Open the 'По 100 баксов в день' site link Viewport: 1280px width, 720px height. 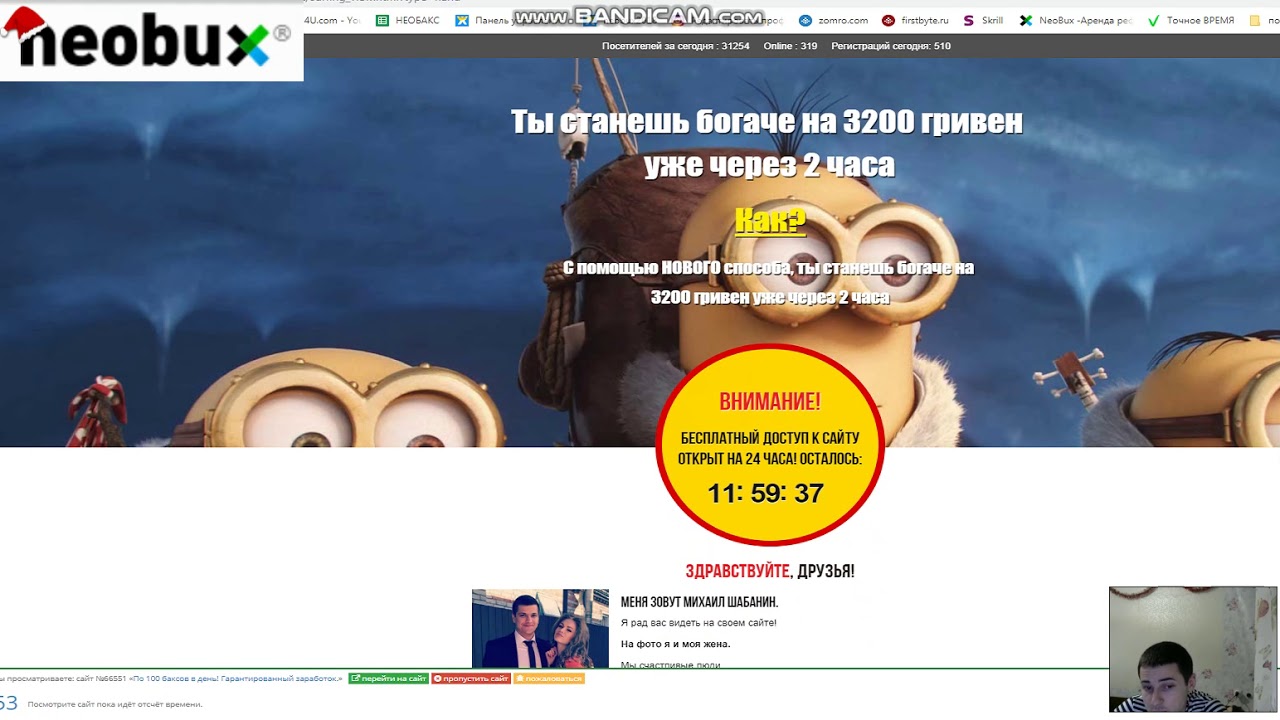click(x=235, y=678)
